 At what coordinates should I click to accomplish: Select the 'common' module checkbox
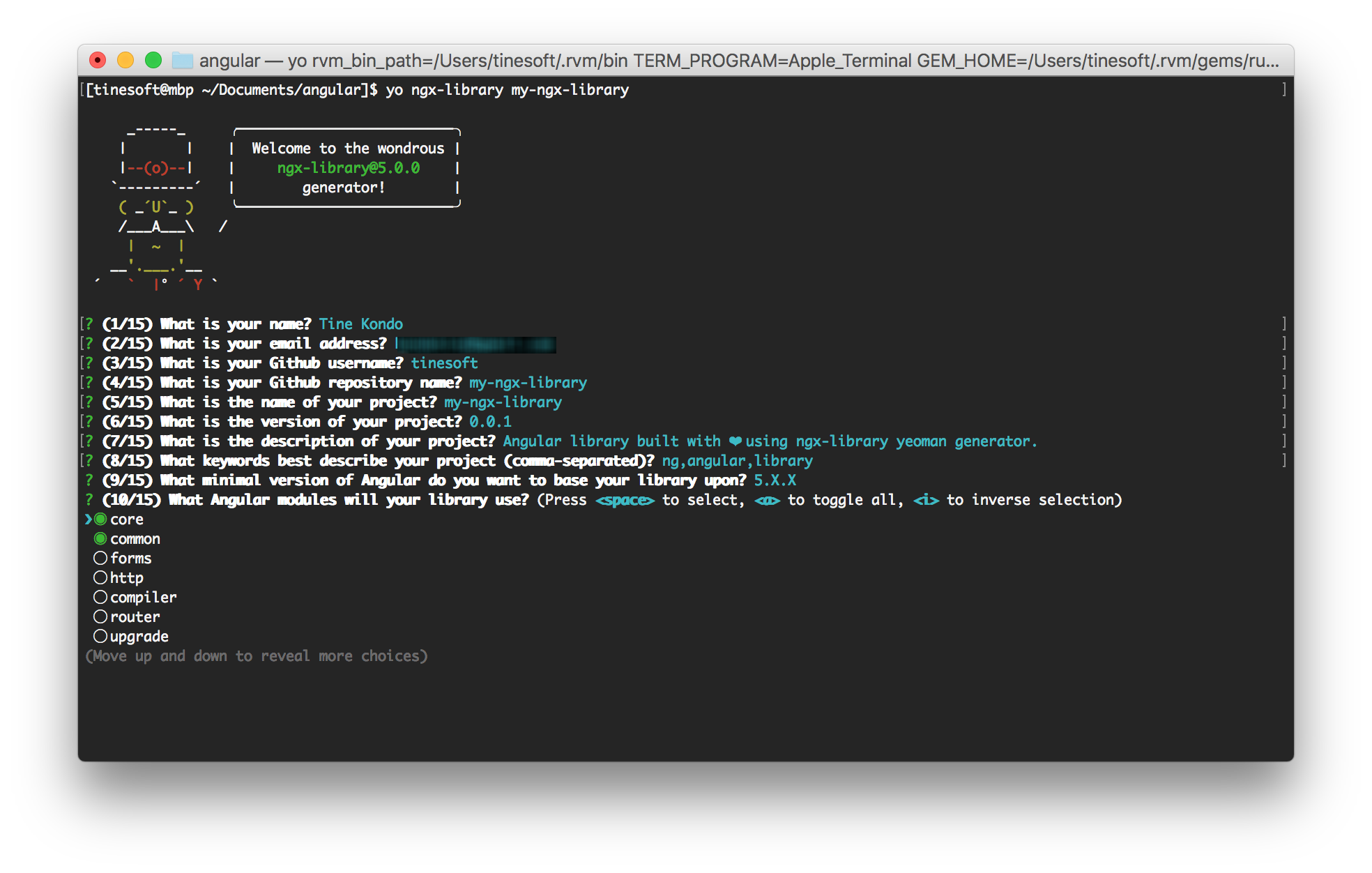[100, 538]
